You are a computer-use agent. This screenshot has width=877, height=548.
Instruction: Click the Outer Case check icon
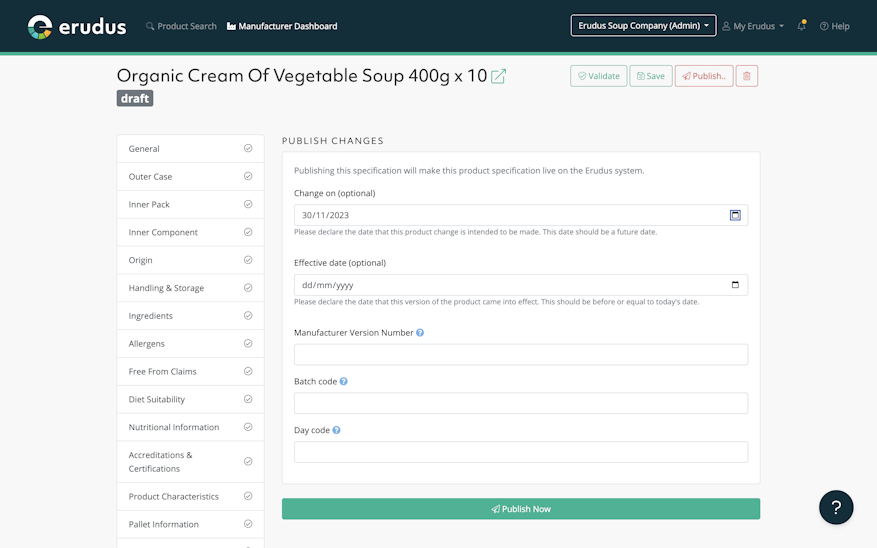click(248, 176)
